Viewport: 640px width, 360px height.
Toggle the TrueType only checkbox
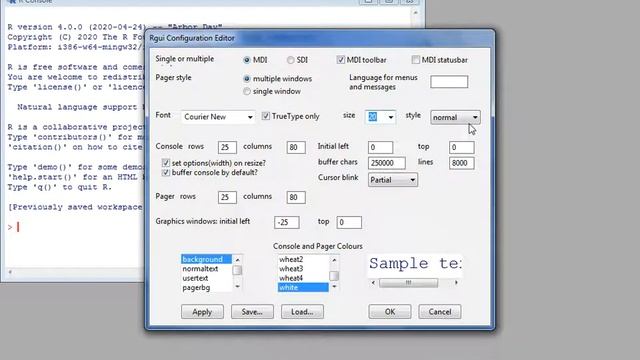266,116
